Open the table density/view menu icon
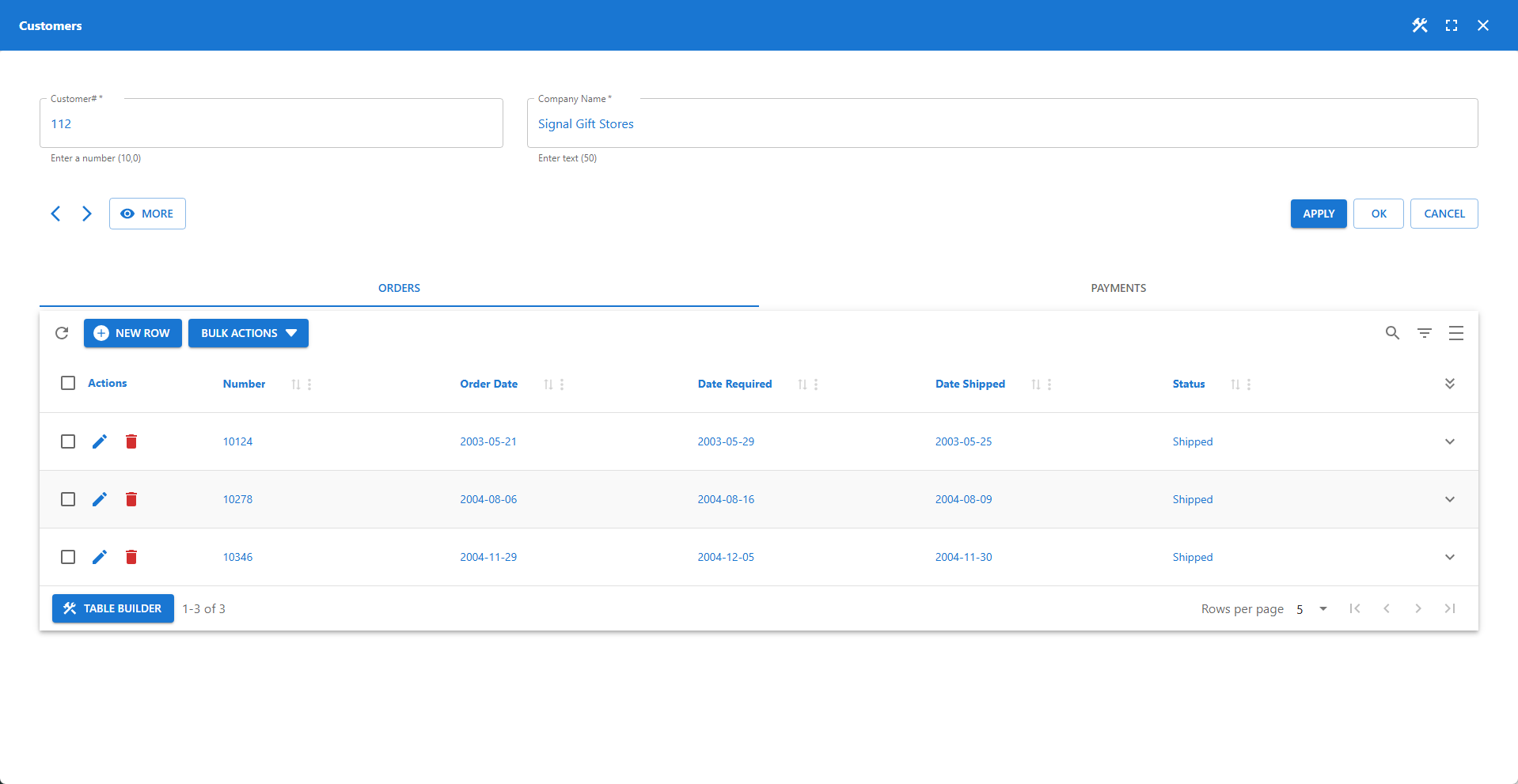The width and height of the screenshot is (1518, 784). pyautogui.click(x=1456, y=333)
